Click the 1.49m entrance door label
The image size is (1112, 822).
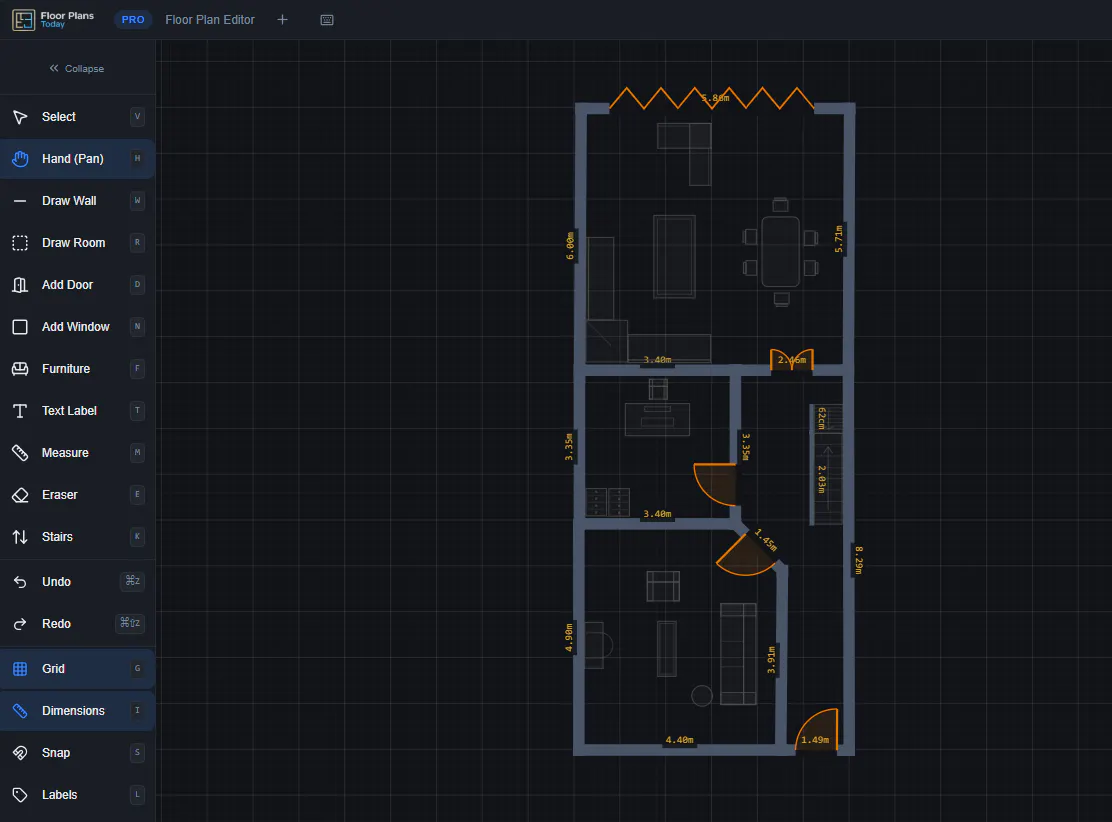[x=815, y=740]
